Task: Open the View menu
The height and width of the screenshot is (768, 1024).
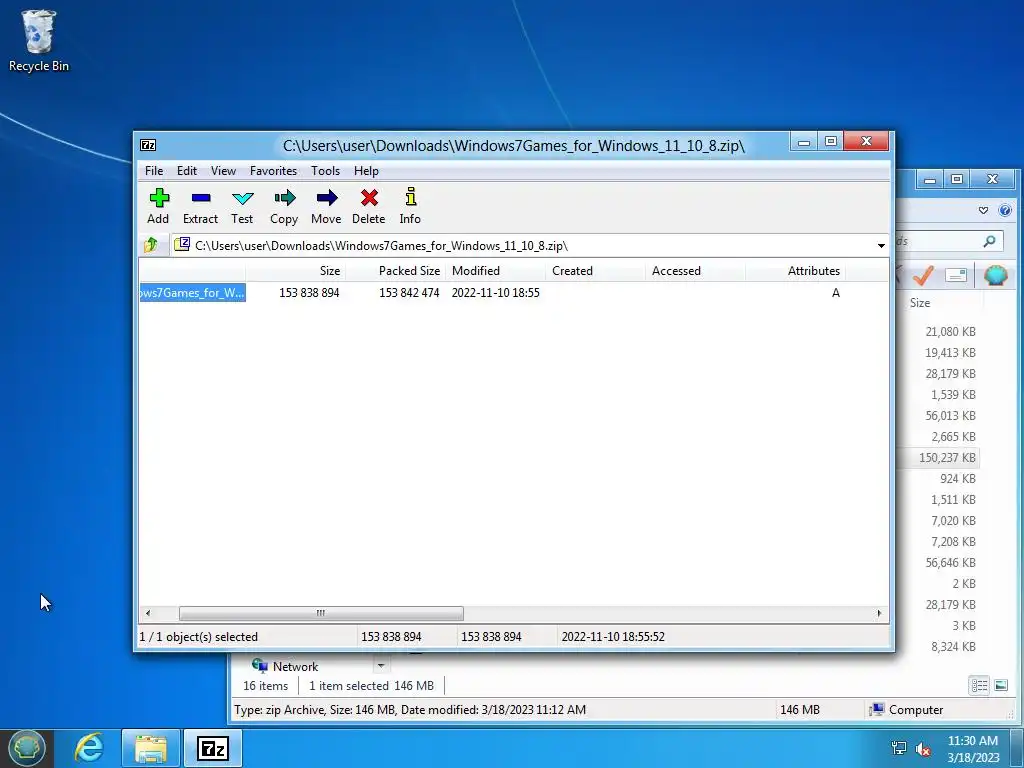Action: click(223, 170)
